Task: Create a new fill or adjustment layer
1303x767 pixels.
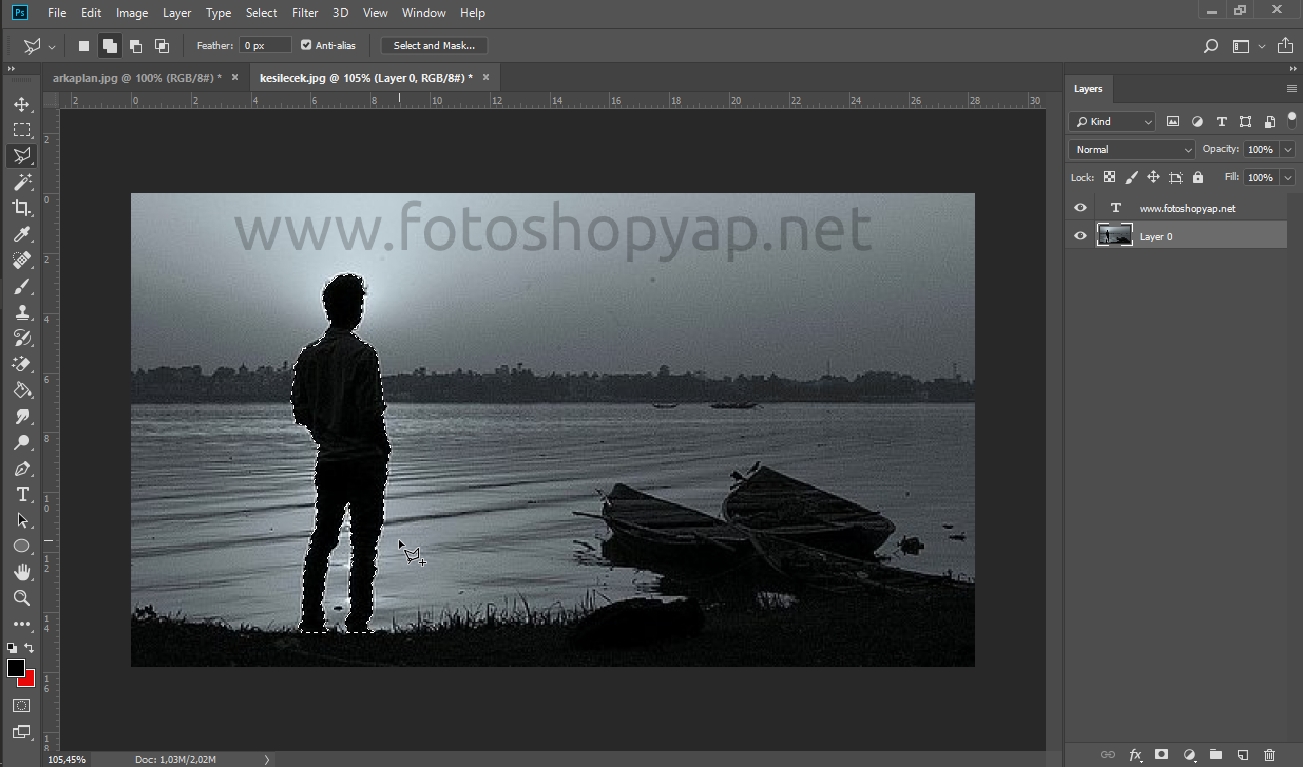Action: pos(1189,755)
